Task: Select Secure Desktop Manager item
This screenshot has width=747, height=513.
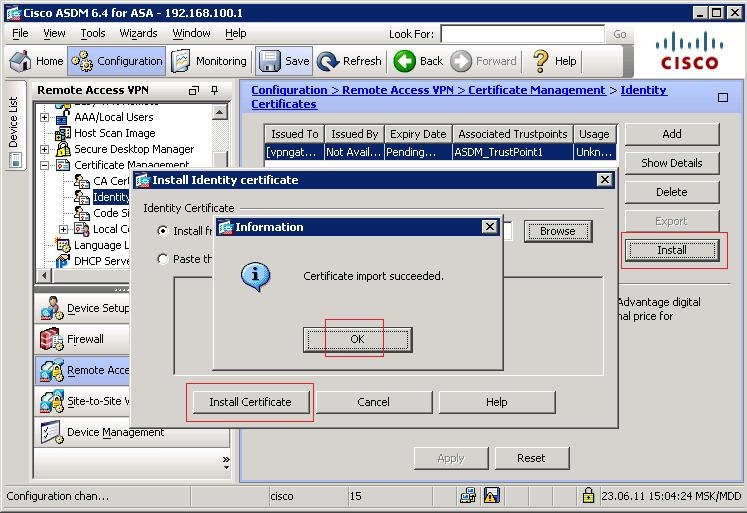Action: [134, 149]
